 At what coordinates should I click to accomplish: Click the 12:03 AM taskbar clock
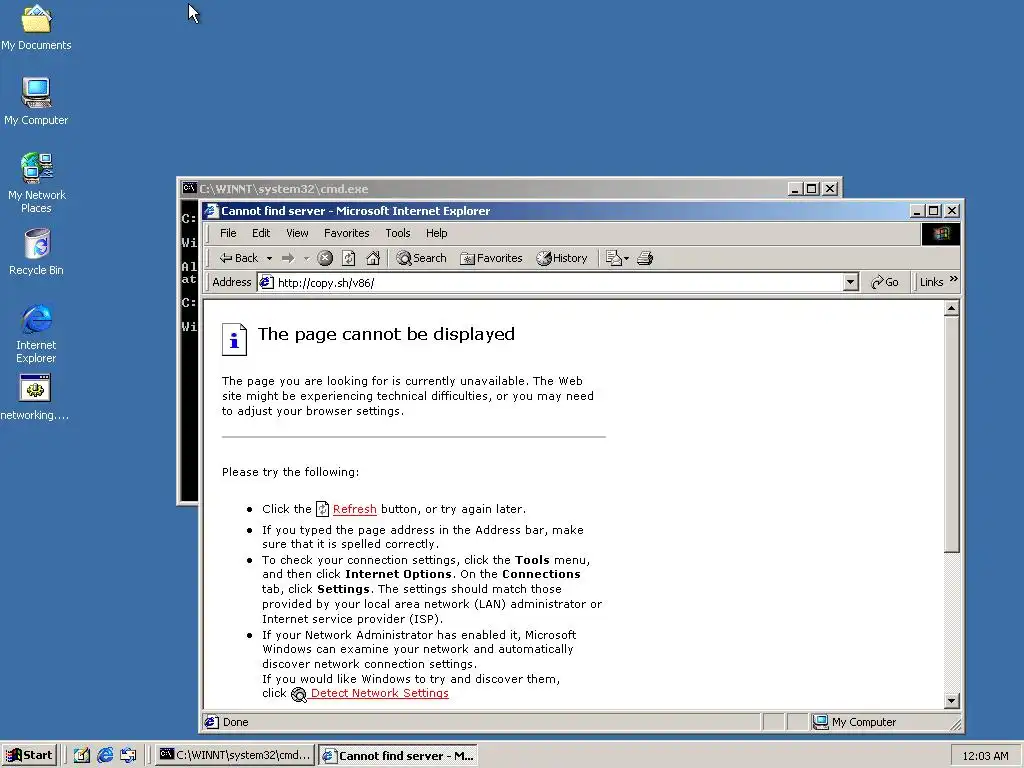[x=985, y=756]
